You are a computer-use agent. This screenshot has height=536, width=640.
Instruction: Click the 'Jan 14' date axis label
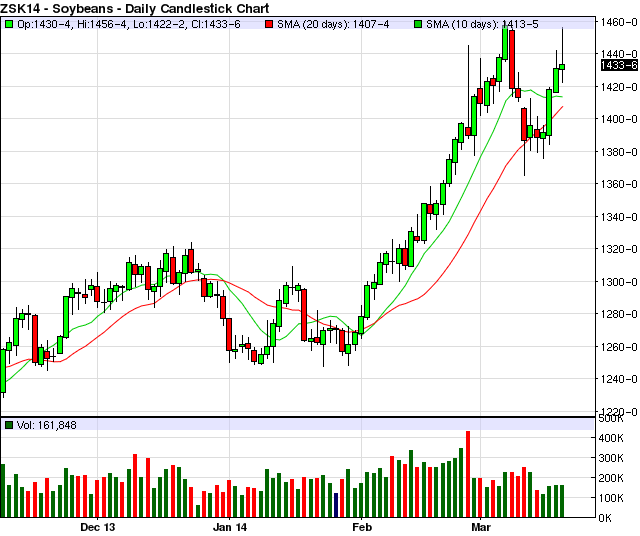point(230,527)
